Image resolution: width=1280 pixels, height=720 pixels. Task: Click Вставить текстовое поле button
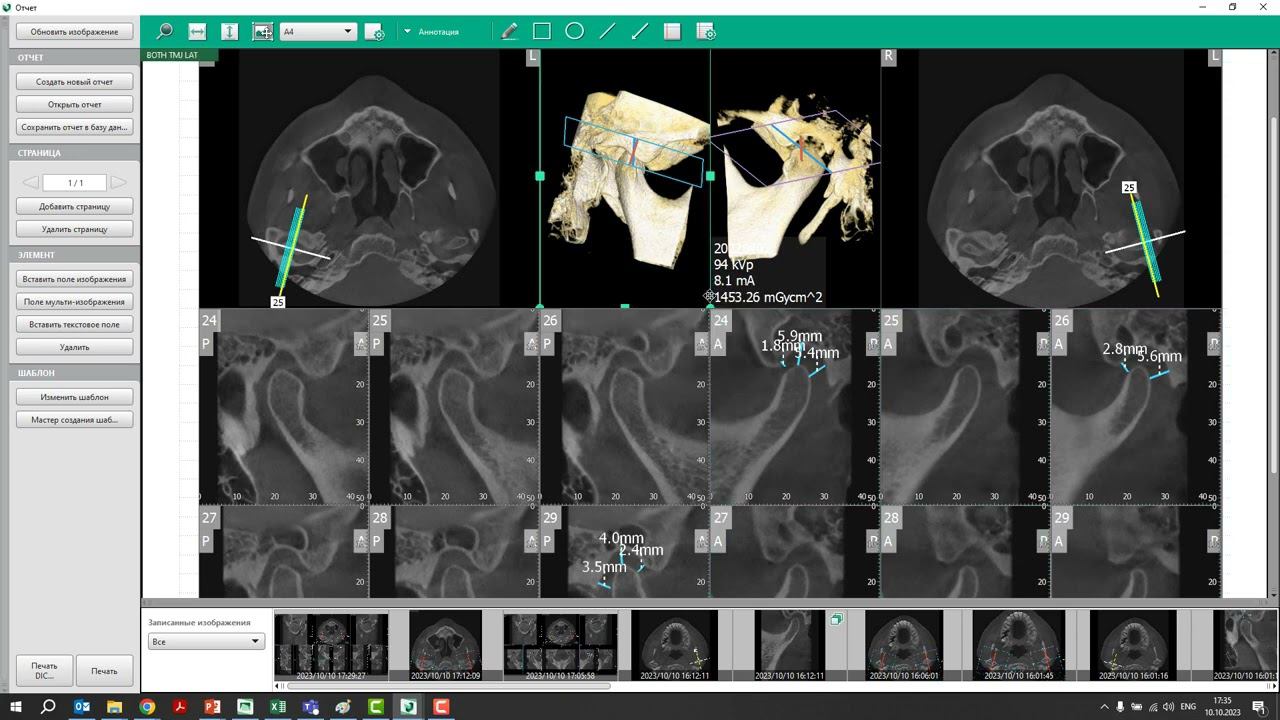[x=74, y=324]
